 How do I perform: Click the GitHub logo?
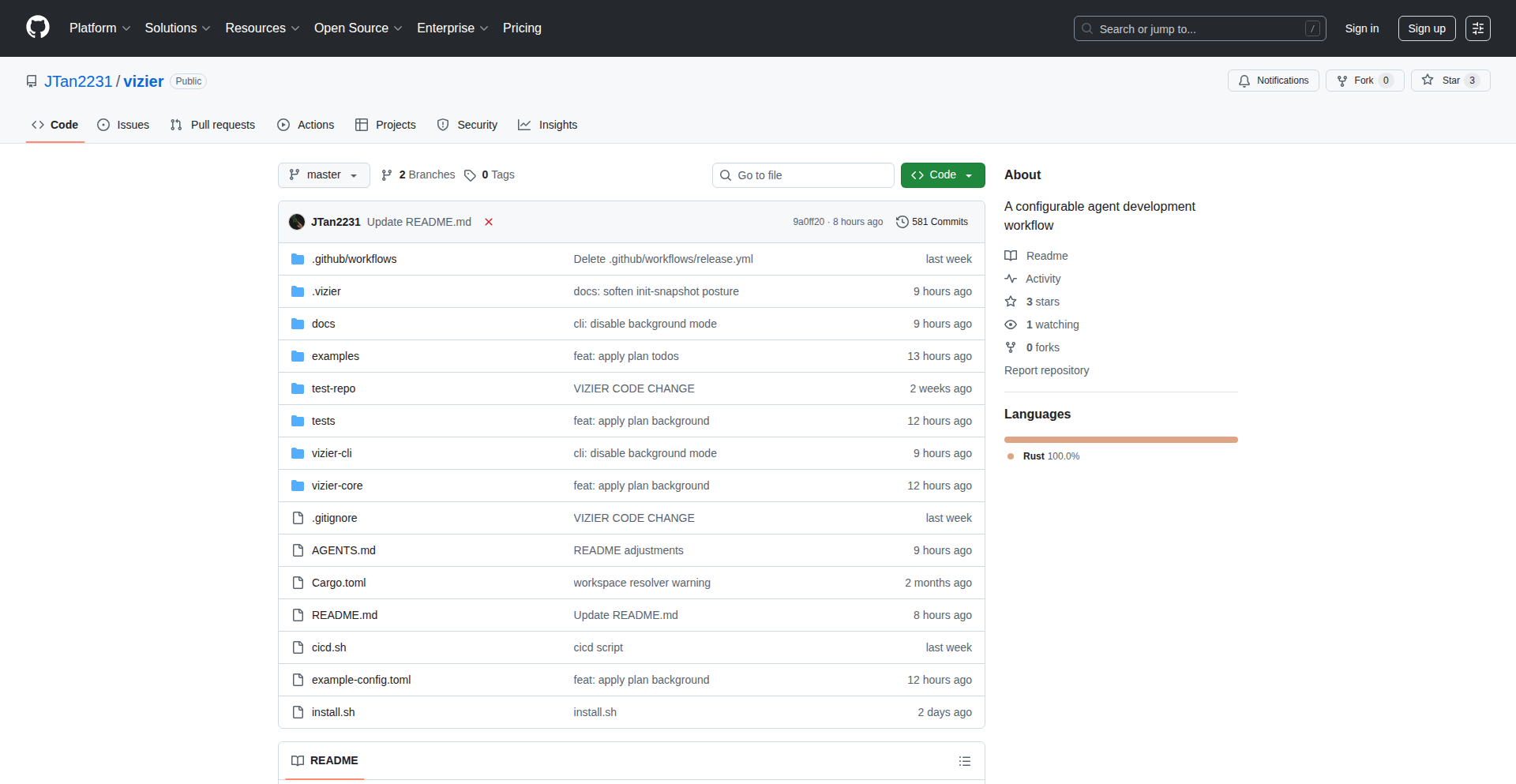click(36, 28)
